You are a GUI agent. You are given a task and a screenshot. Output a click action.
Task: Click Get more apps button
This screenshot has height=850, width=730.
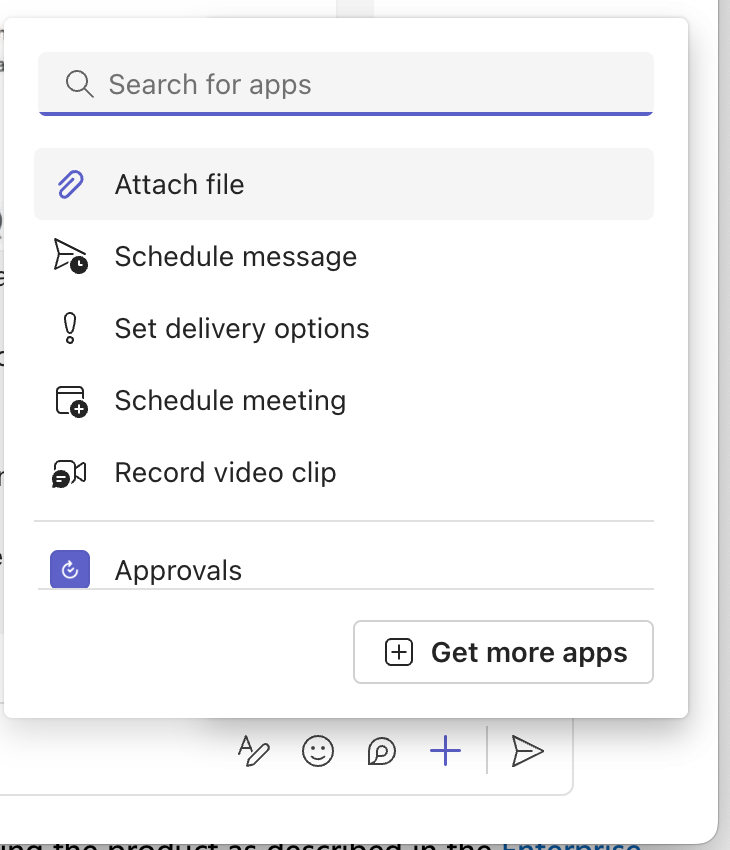pyautogui.click(x=503, y=652)
